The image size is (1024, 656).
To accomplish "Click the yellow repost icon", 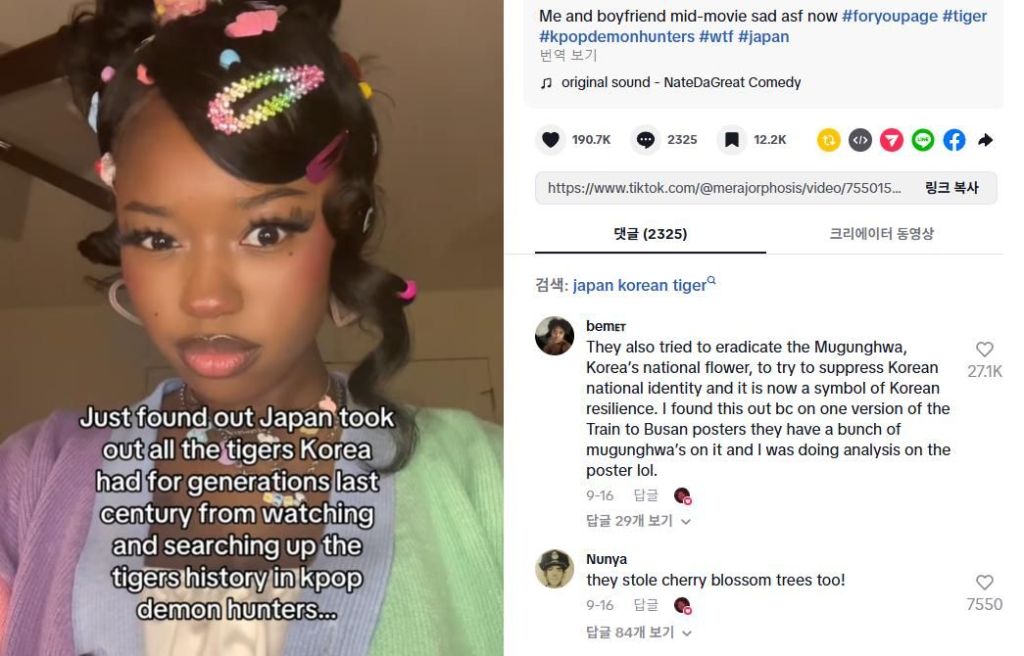I will (828, 140).
